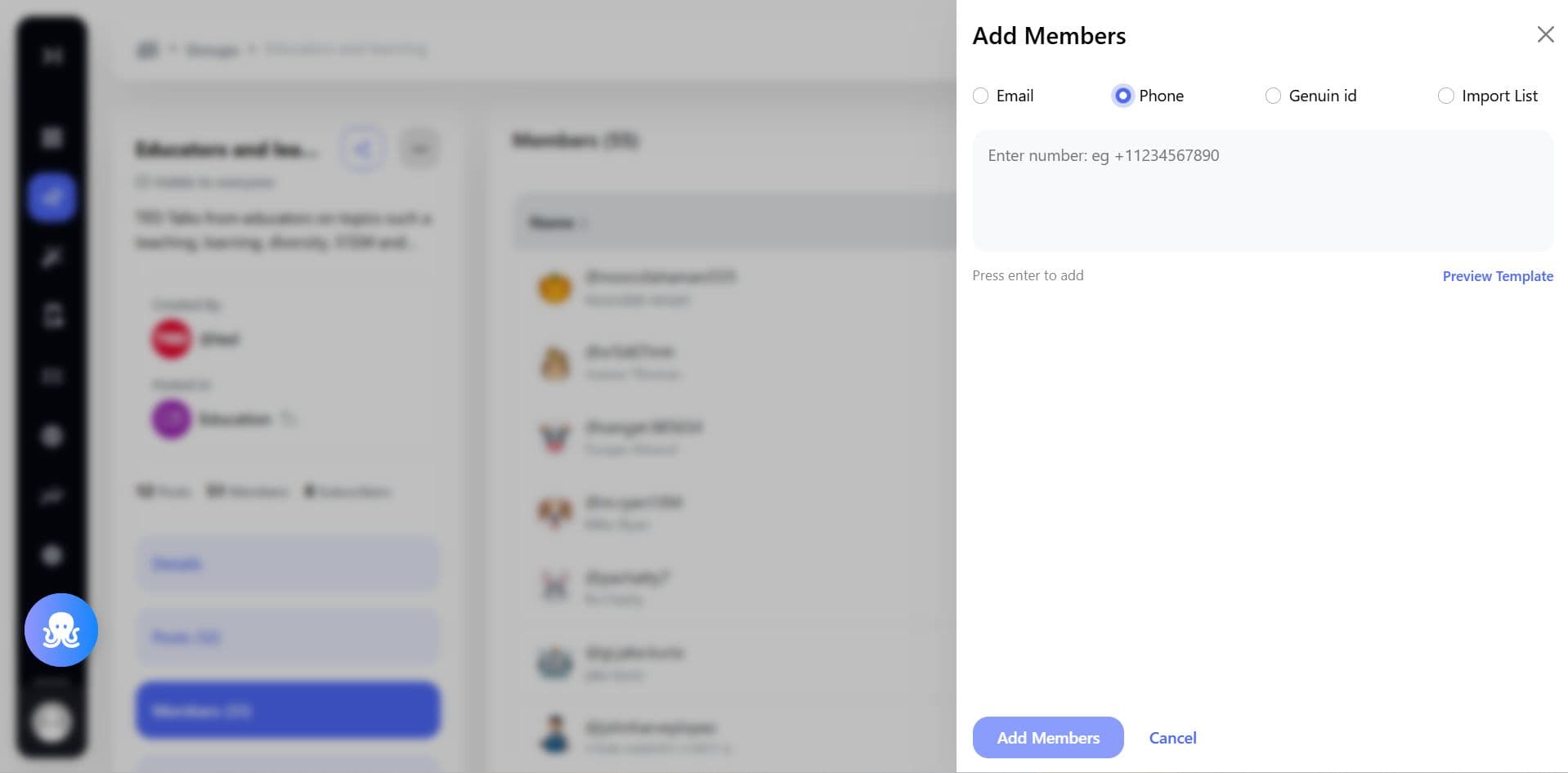Viewport: 1568px width, 773px height.
Task: Click the purple Education community avatar
Action: pos(171,419)
